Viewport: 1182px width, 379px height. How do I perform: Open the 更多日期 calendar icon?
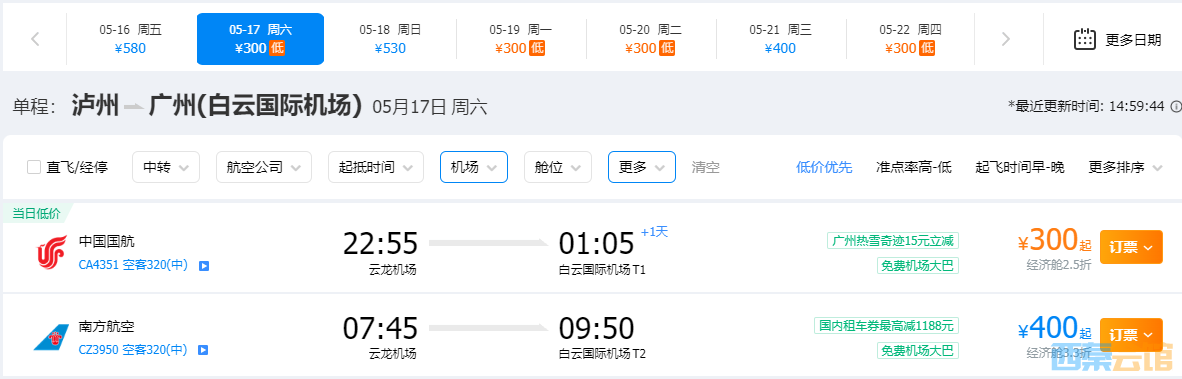(1084, 39)
